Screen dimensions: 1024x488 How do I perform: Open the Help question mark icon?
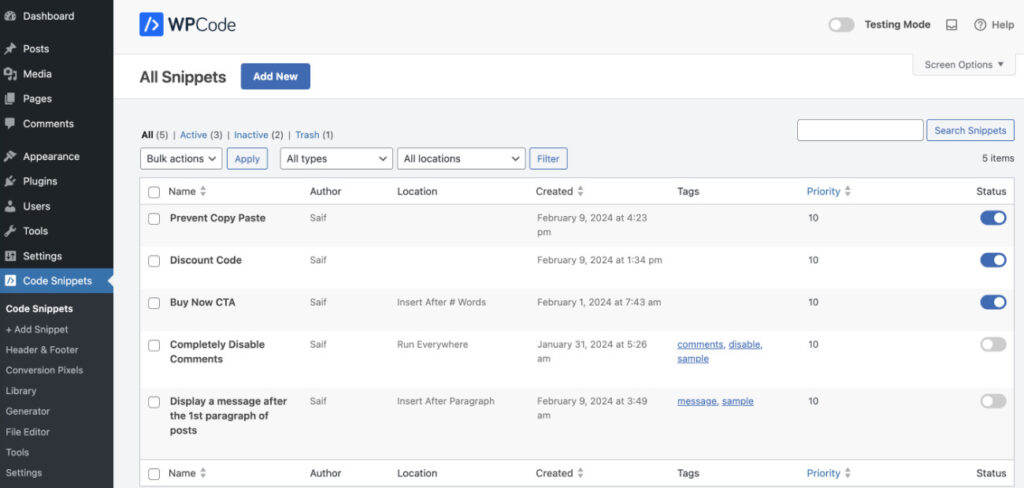coord(980,25)
